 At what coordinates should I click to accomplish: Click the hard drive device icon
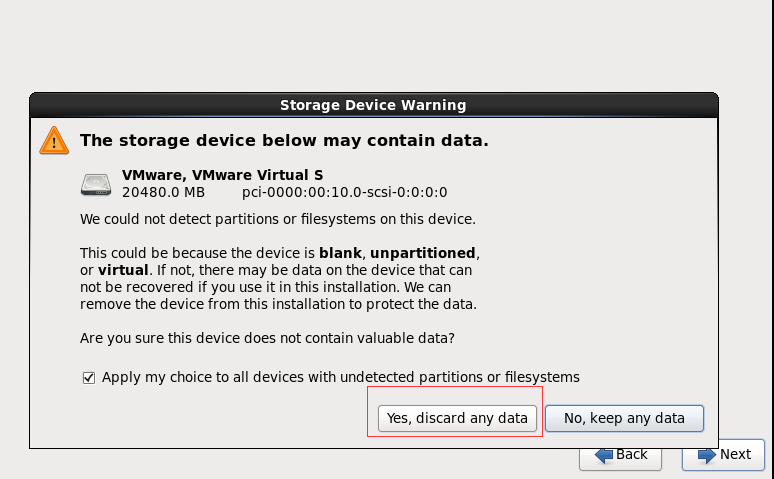[x=96, y=184]
